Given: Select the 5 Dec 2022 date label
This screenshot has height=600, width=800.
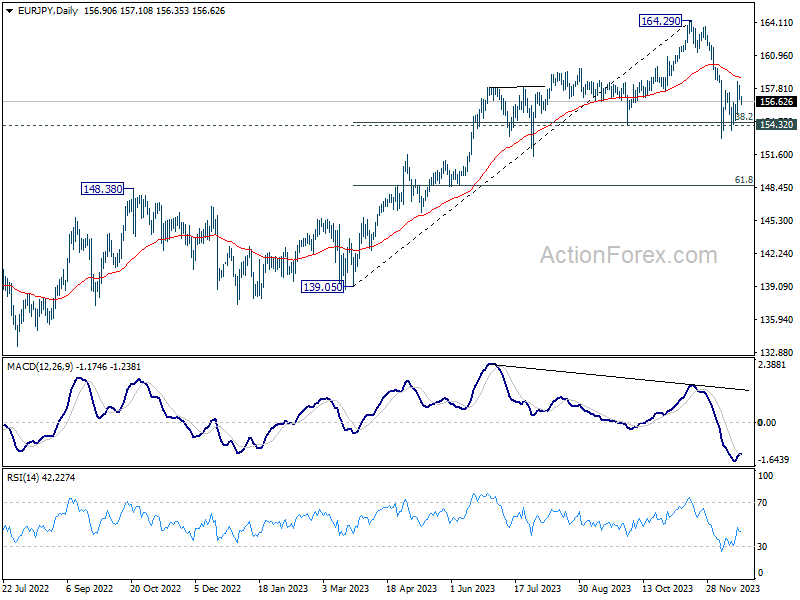Looking at the screenshot, I should coord(218,588).
